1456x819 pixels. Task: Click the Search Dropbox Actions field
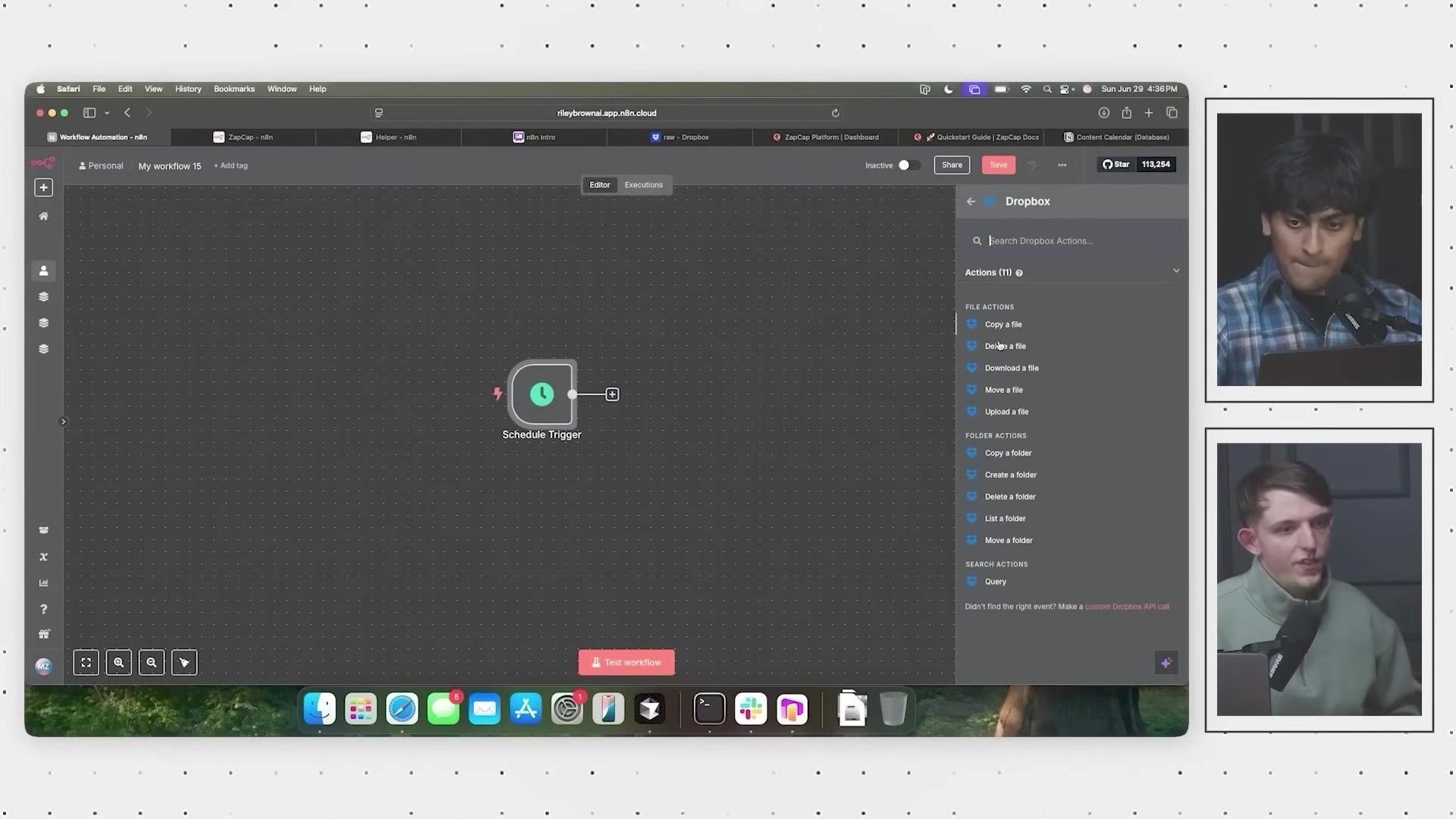pyautogui.click(x=1072, y=241)
